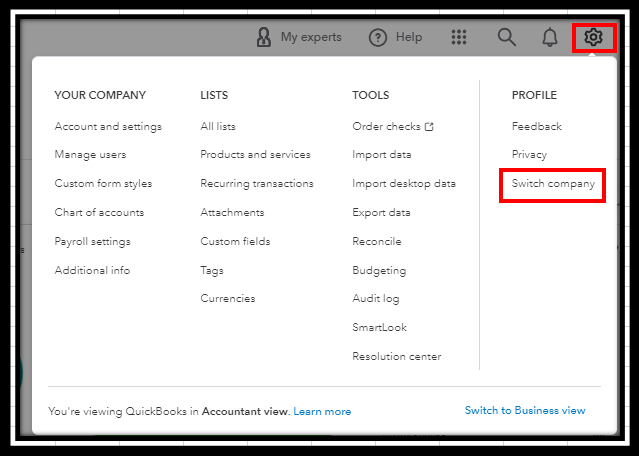Open the Reconcile tool
The height and width of the screenshot is (456, 639).
377,242
